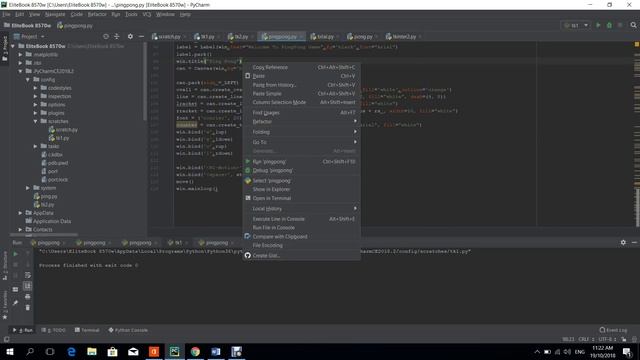The image size is (640, 360).
Task: Collapse the EliteBook 8570w root node
Action: point(13,46)
